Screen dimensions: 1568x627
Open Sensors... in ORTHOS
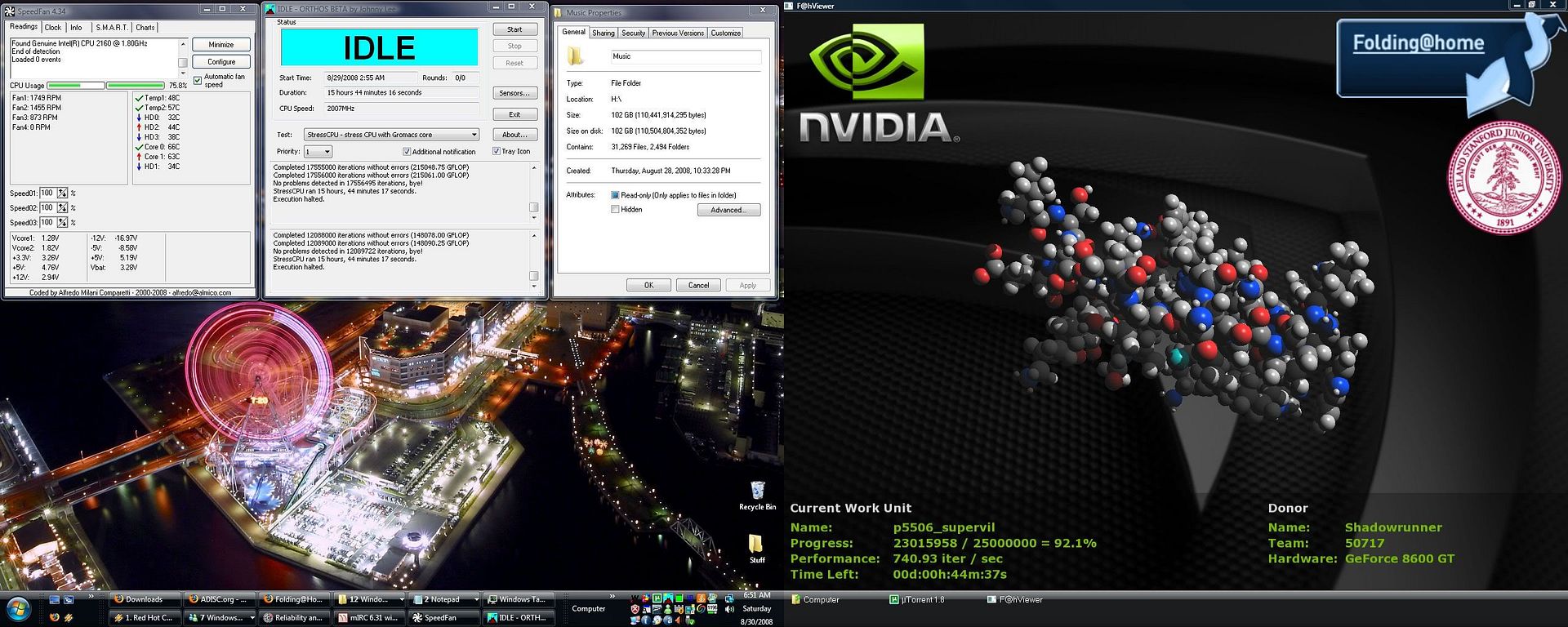514,93
